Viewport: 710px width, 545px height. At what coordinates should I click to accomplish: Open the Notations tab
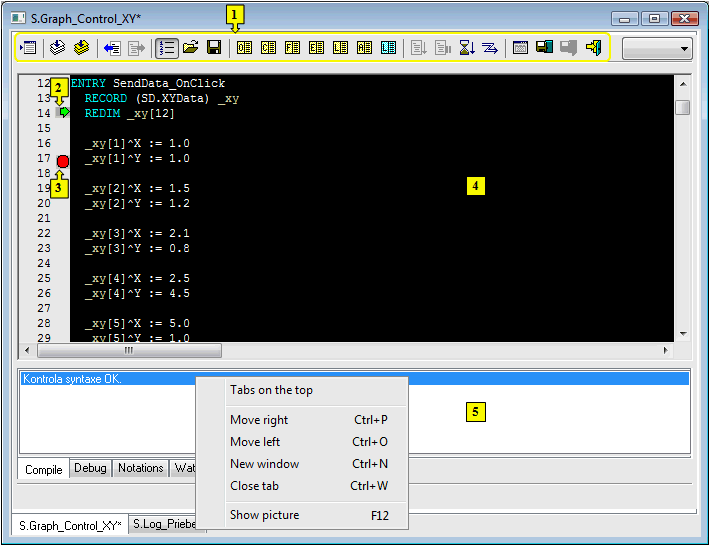tap(140, 468)
